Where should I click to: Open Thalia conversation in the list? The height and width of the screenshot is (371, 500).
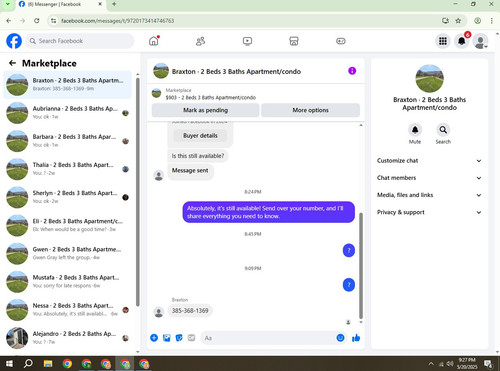(68, 169)
